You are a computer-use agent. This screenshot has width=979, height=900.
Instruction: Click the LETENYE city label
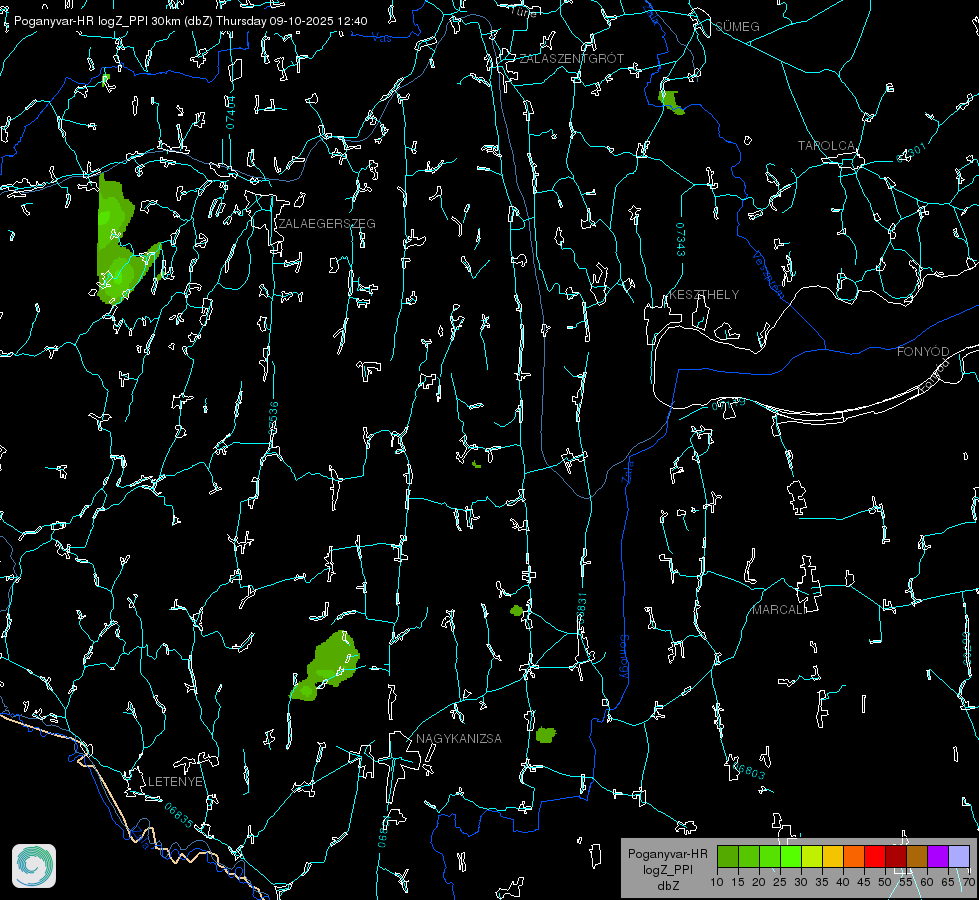175,781
